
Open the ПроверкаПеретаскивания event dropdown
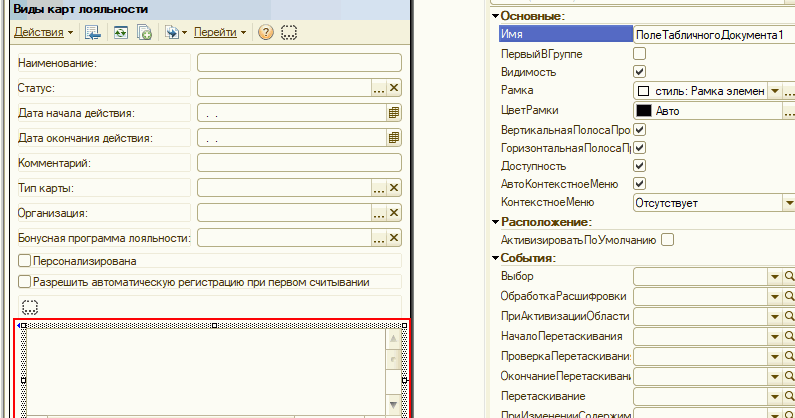pos(775,357)
